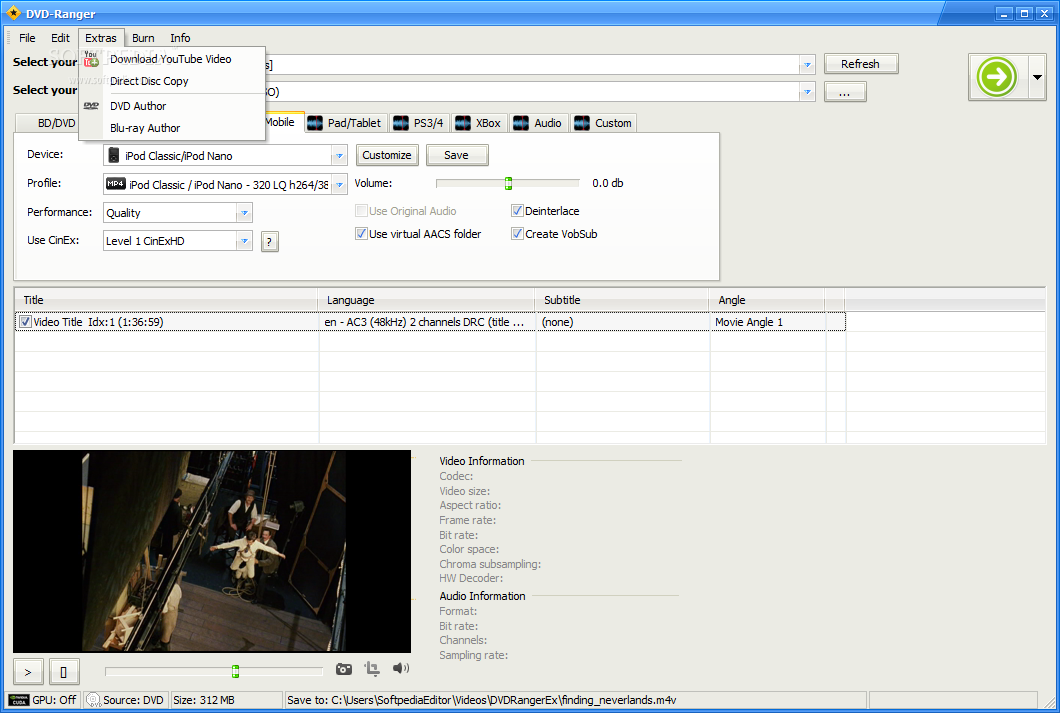Viewport: 1060px width, 713px height.
Task: Toggle the Video Title Idx:1 checkbox
Action: tap(25, 322)
